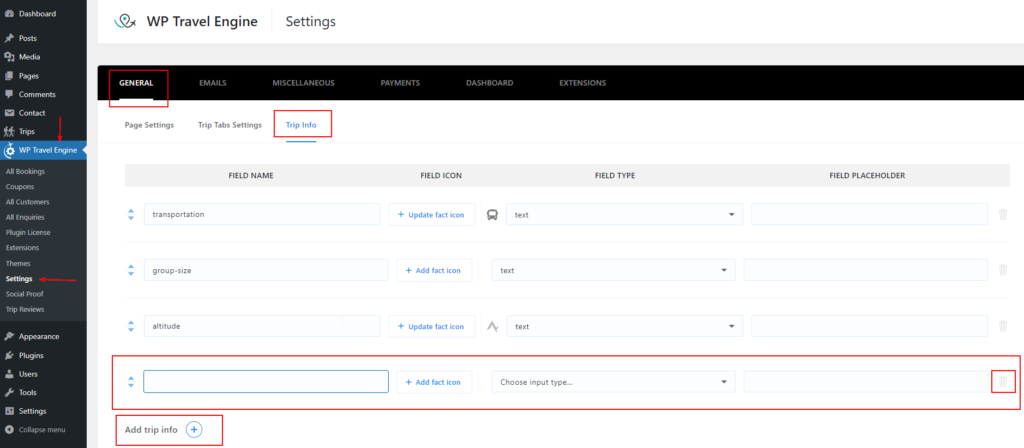
Task: Open the Trip Tabs Settings sub-tab
Action: click(x=230, y=125)
